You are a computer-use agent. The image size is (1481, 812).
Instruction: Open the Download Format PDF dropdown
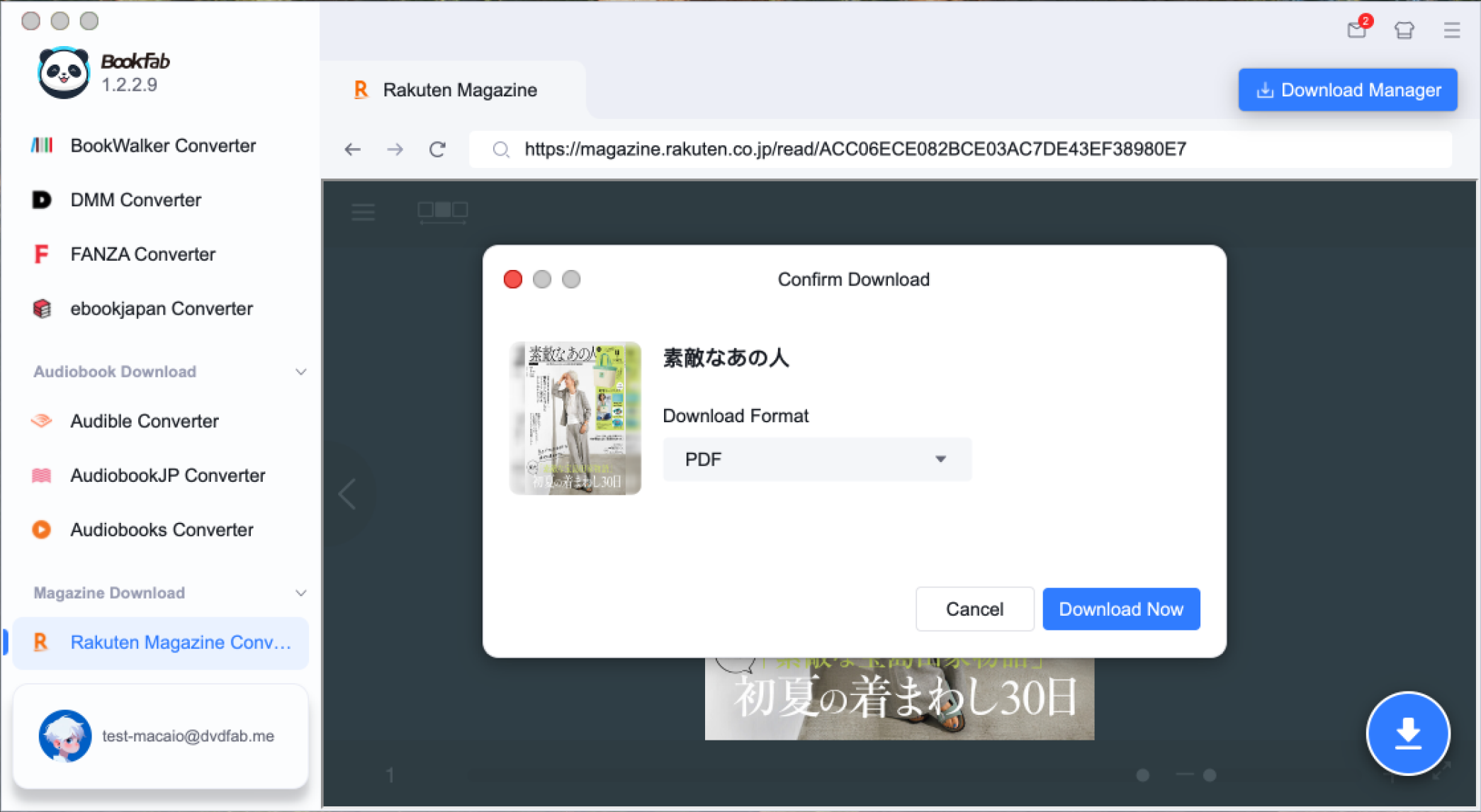point(817,459)
